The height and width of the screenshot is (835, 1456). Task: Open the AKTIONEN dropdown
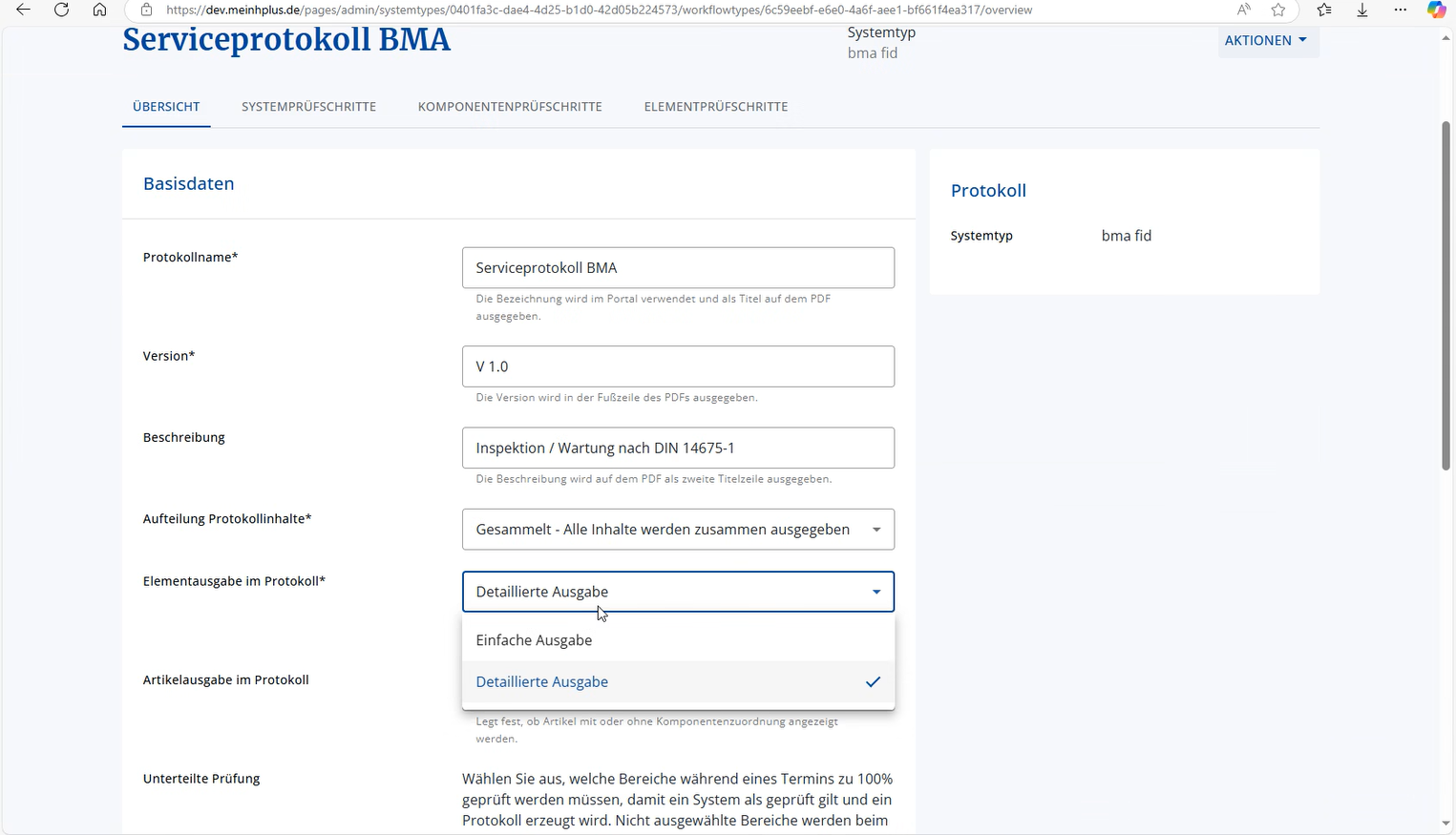pos(1267,40)
